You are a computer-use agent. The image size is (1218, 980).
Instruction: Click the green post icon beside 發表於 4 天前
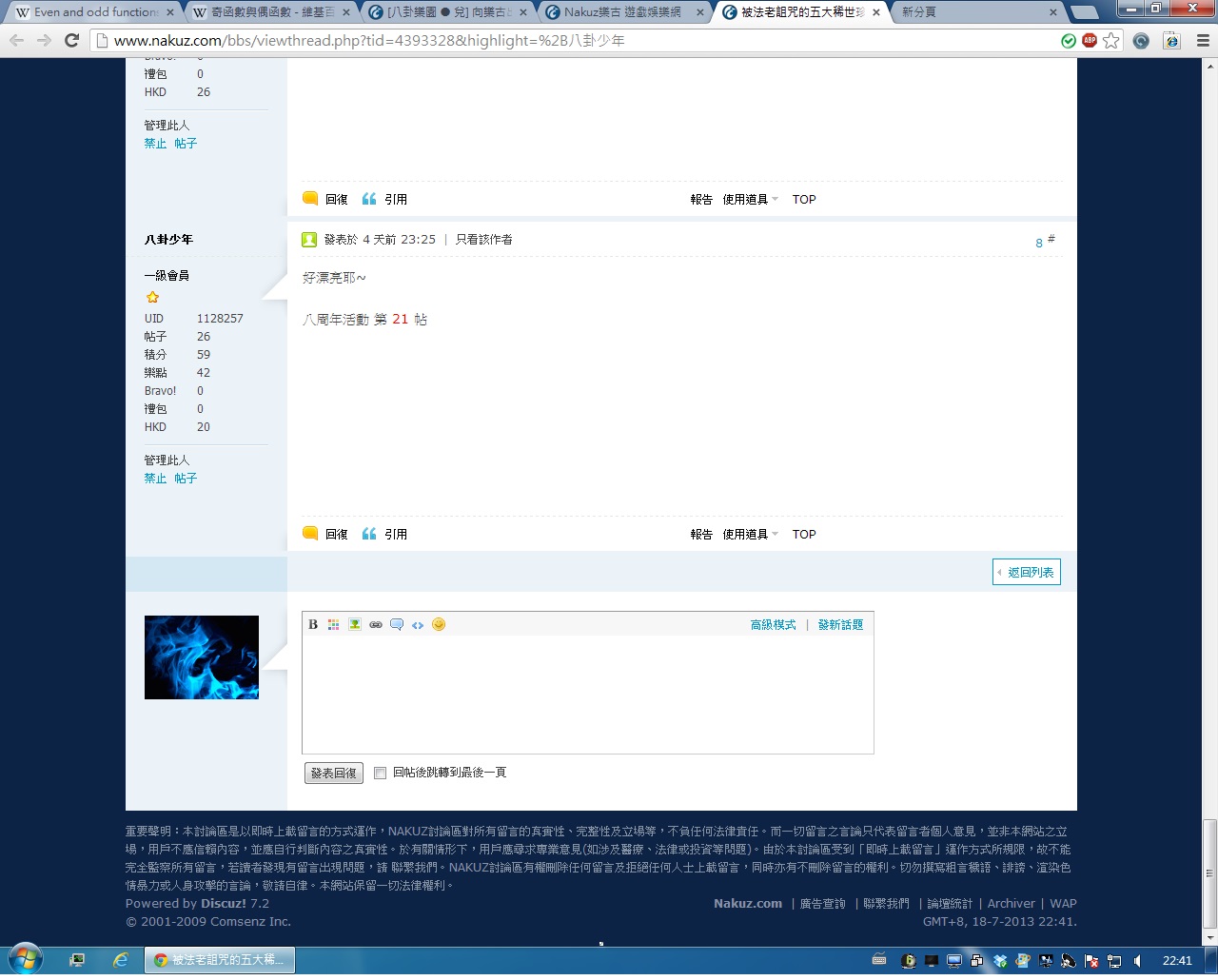309,240
